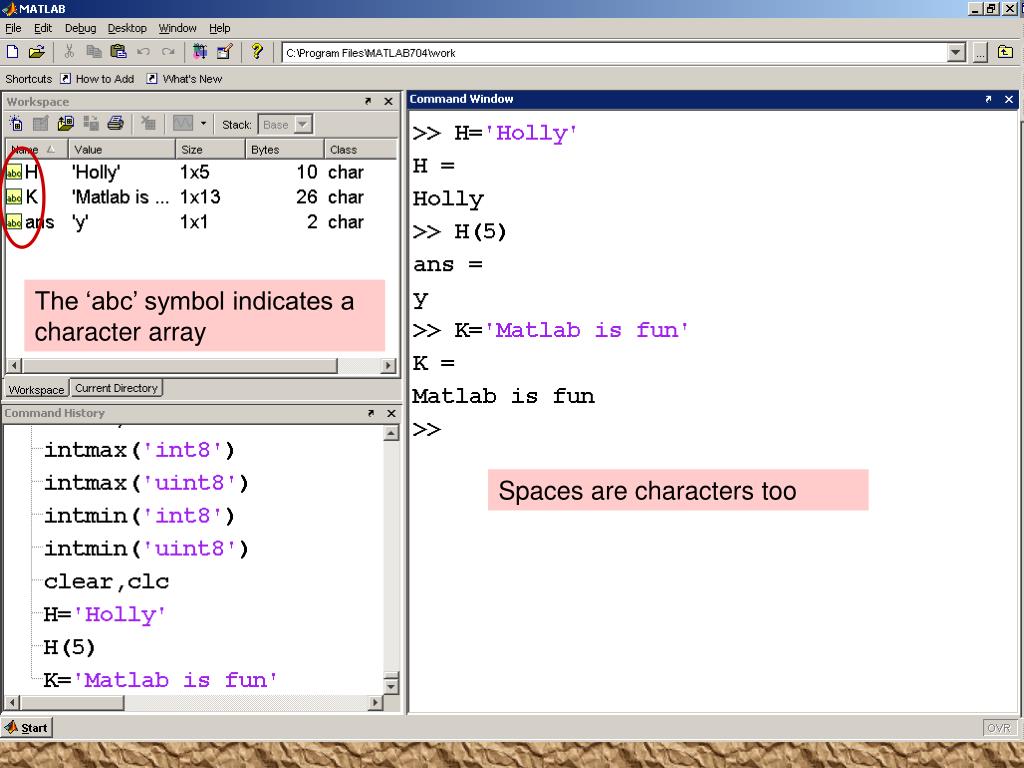Undock the Command History panel
This screenshot has width=1024, height=768.
click(371, 413)
